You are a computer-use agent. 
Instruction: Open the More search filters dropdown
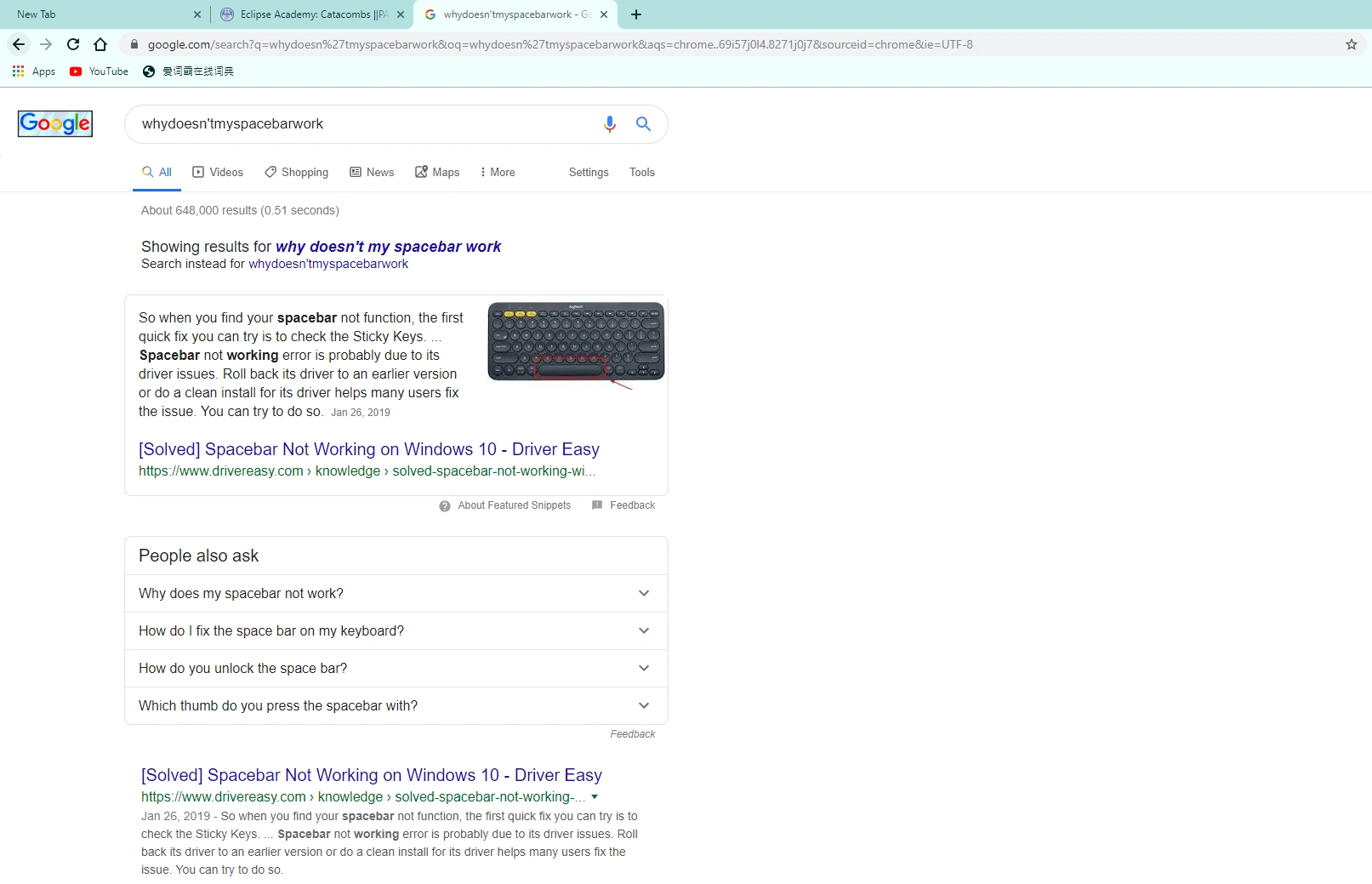pos(498,172)
